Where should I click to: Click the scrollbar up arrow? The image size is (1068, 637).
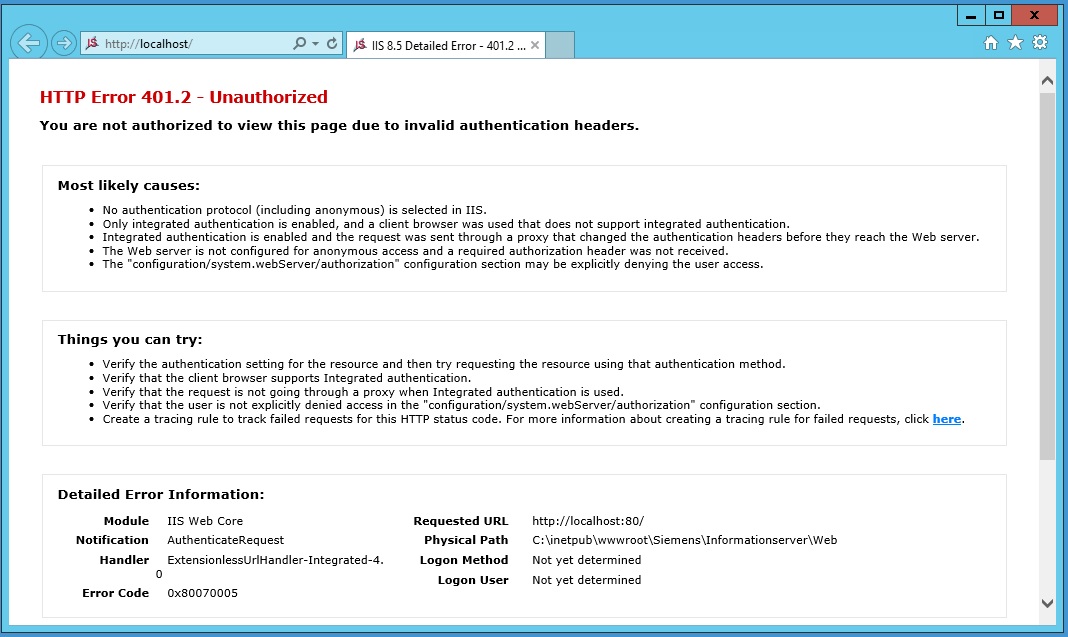coord(1048,80)
